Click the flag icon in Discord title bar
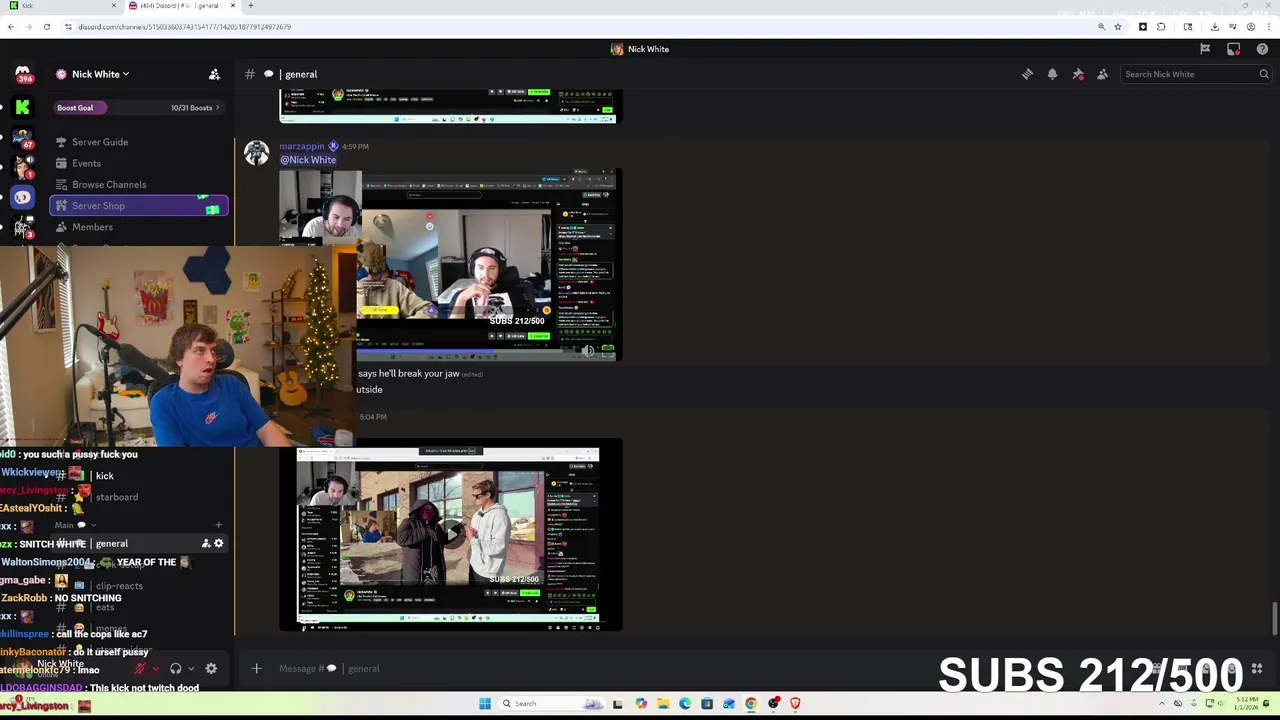The image size is (1280, 720). (1205, 49)
